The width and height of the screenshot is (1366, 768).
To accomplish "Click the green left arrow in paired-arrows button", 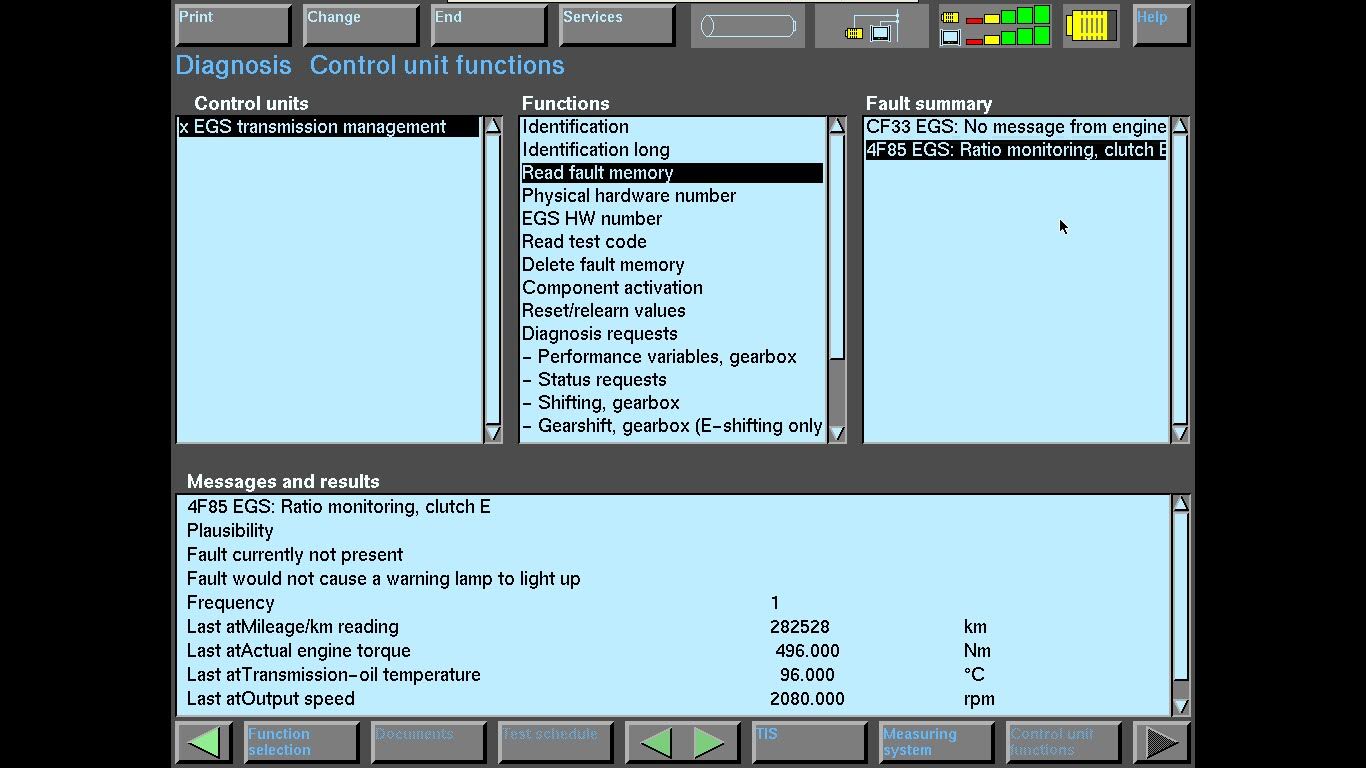I will coord(656,742).
